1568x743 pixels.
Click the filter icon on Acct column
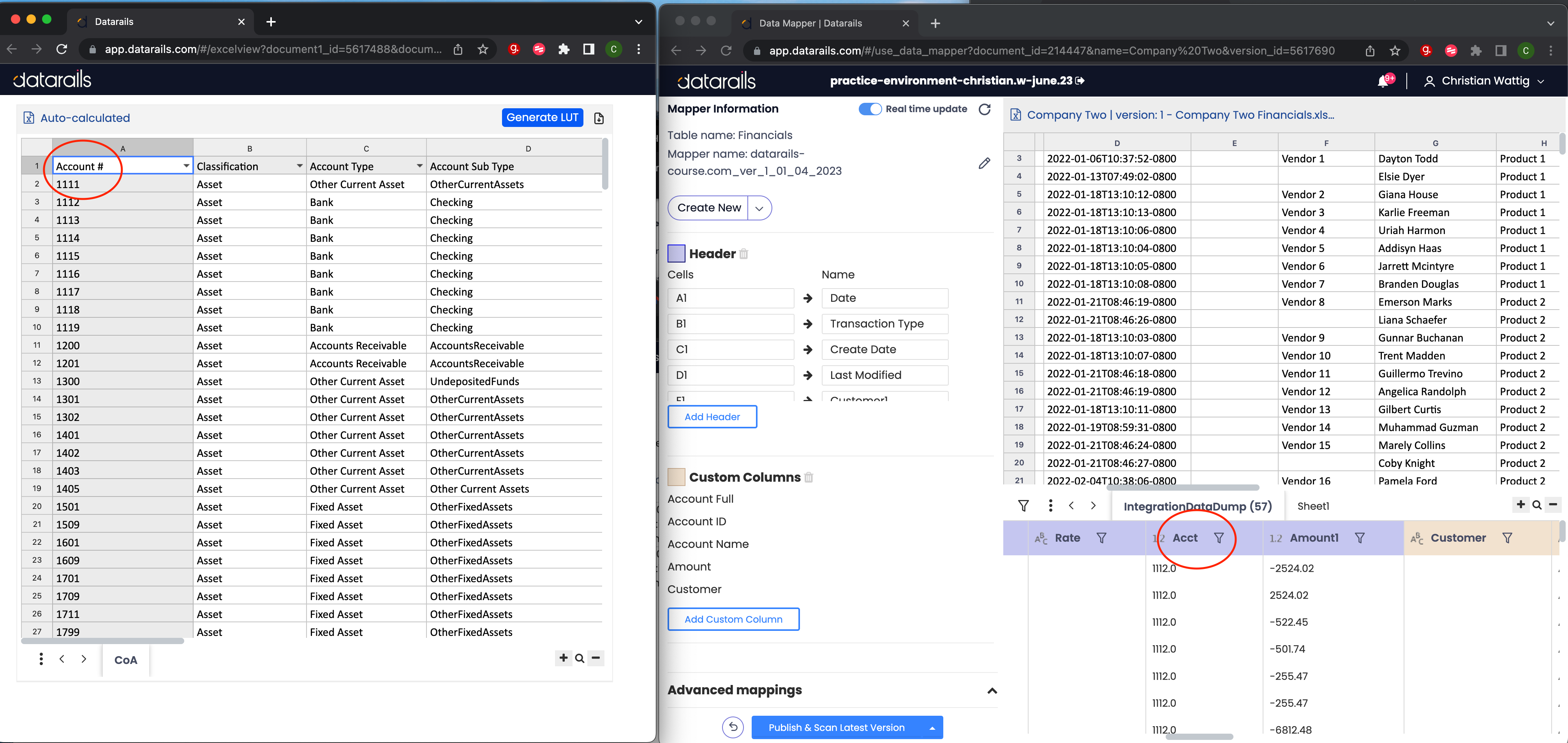point(1219,538)
